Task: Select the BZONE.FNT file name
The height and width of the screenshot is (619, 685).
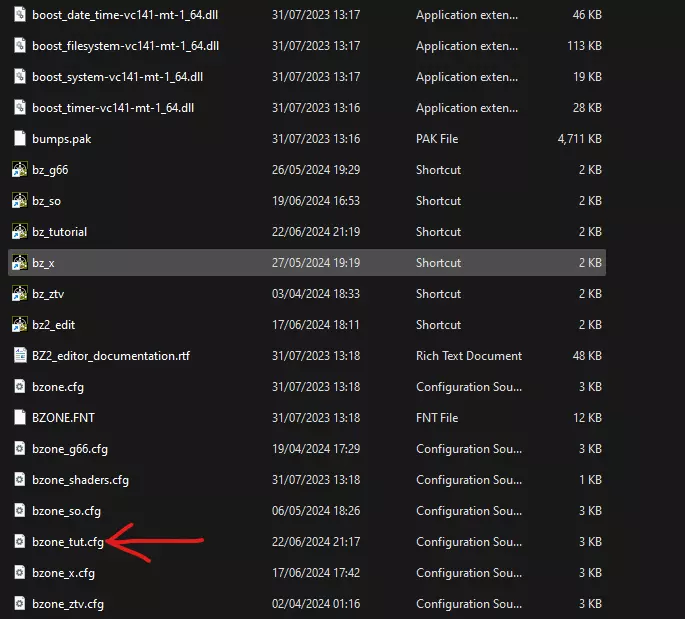Action: [x=63, y=418]
